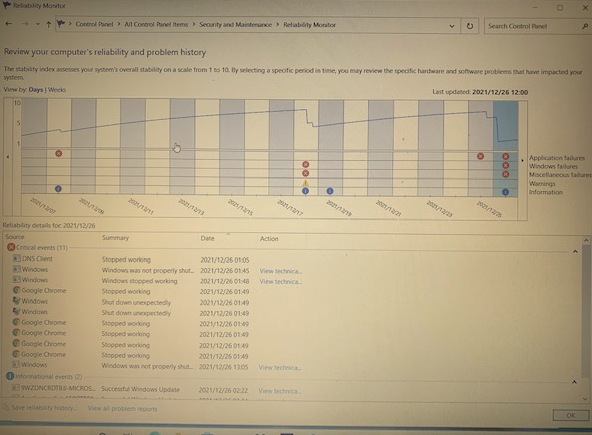This screenshot has height=435, width=592.
Task: View technical details for 01:45 event
Action: 281,271
